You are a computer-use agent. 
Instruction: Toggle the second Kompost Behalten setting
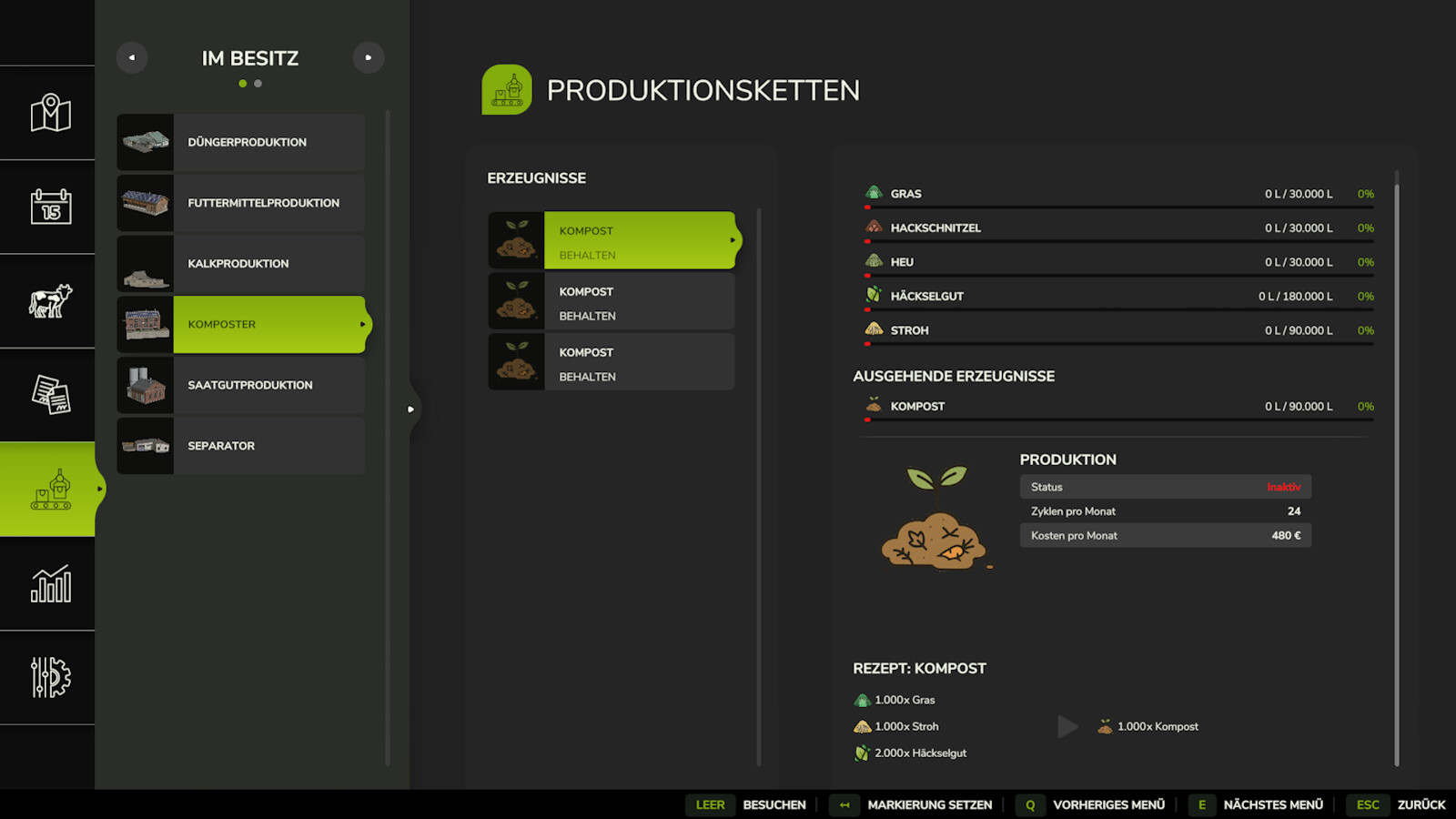(x=637, y=302)
